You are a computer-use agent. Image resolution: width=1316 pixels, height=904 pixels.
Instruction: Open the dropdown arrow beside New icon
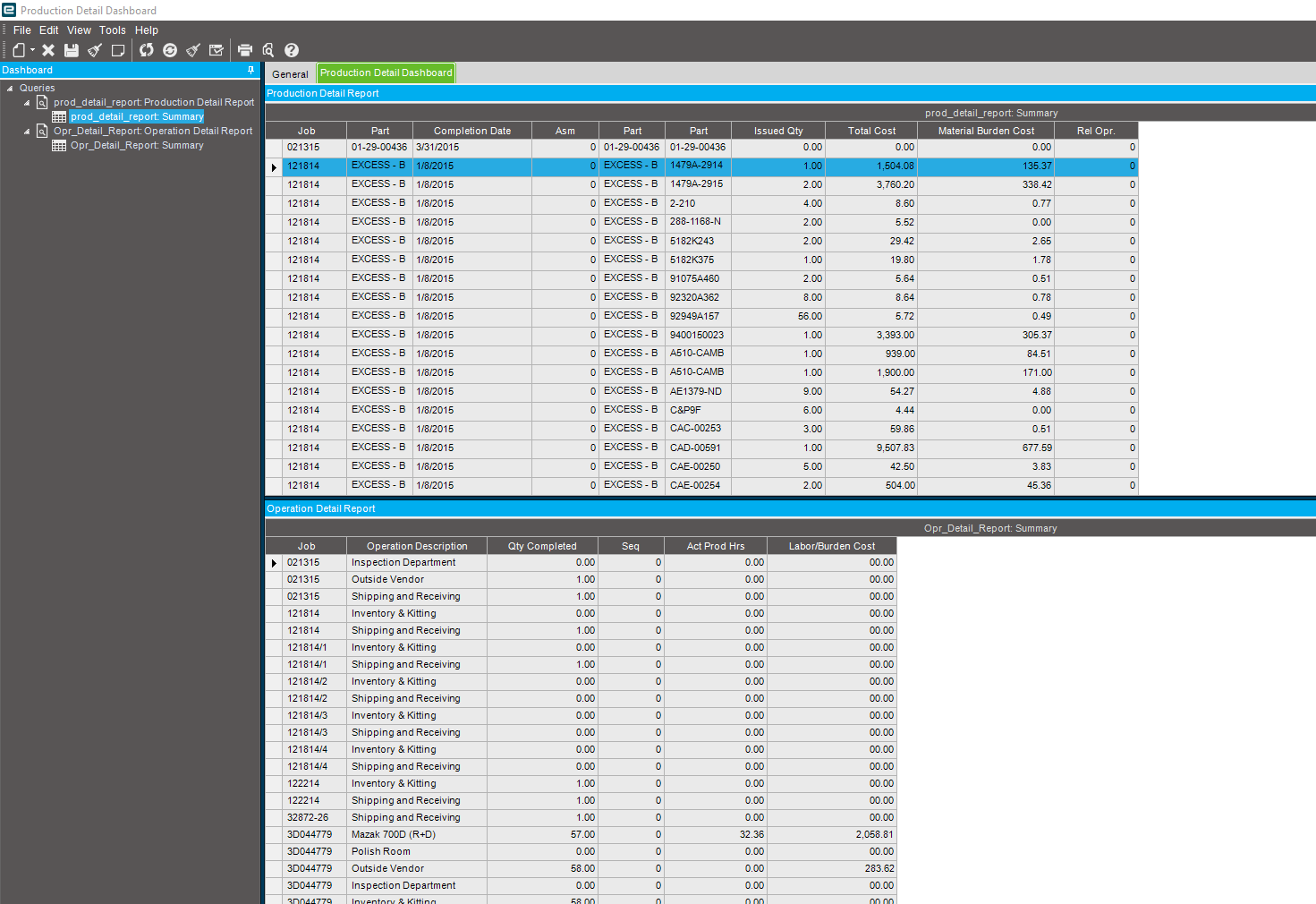click(32, 50)
